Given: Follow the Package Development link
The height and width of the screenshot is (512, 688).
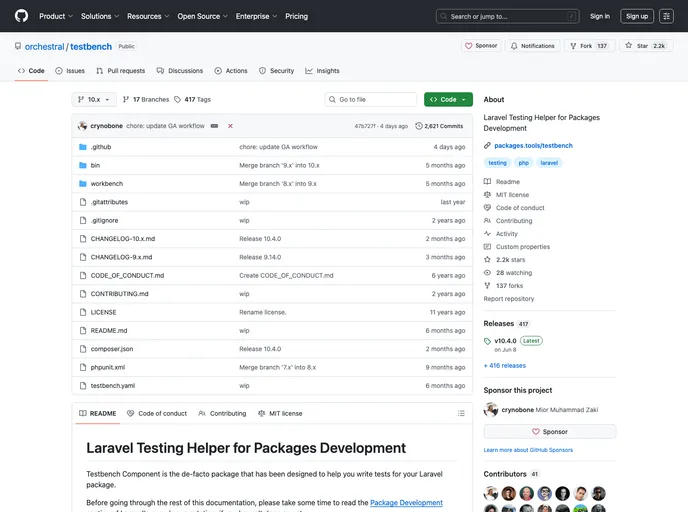Looking at the screenshot, I should pos(406,503).
